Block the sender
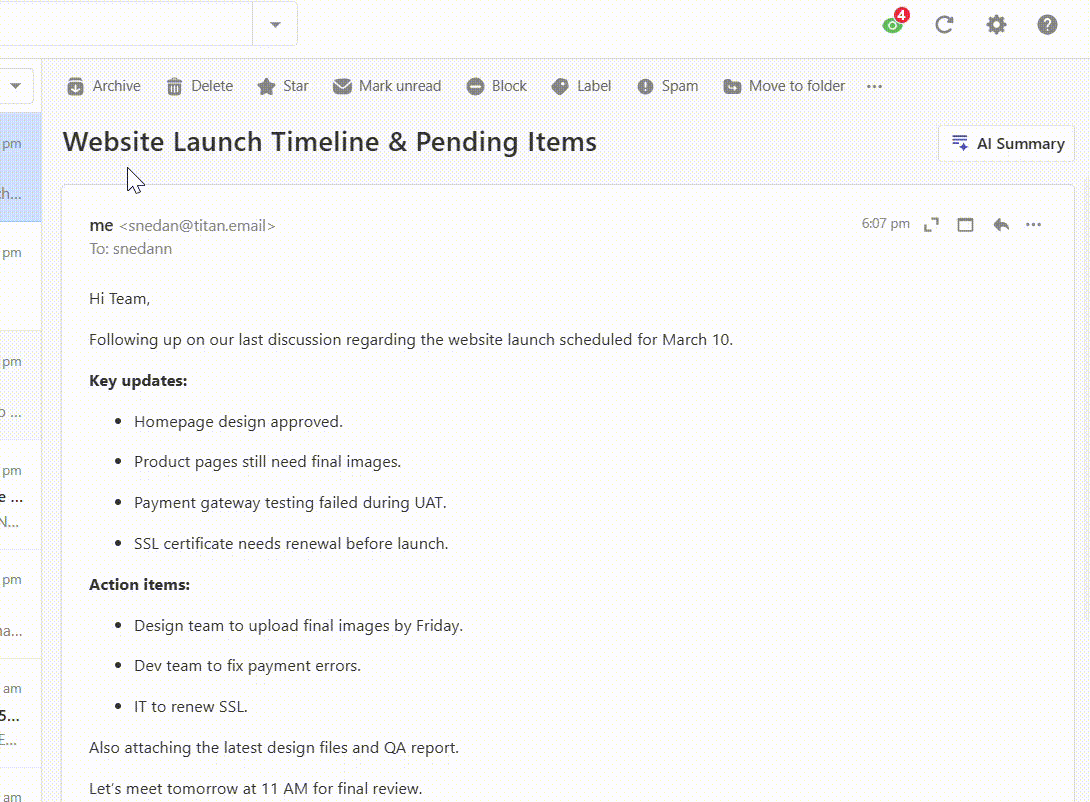Viewport: 1090px width, 802px height. (496, 86)
